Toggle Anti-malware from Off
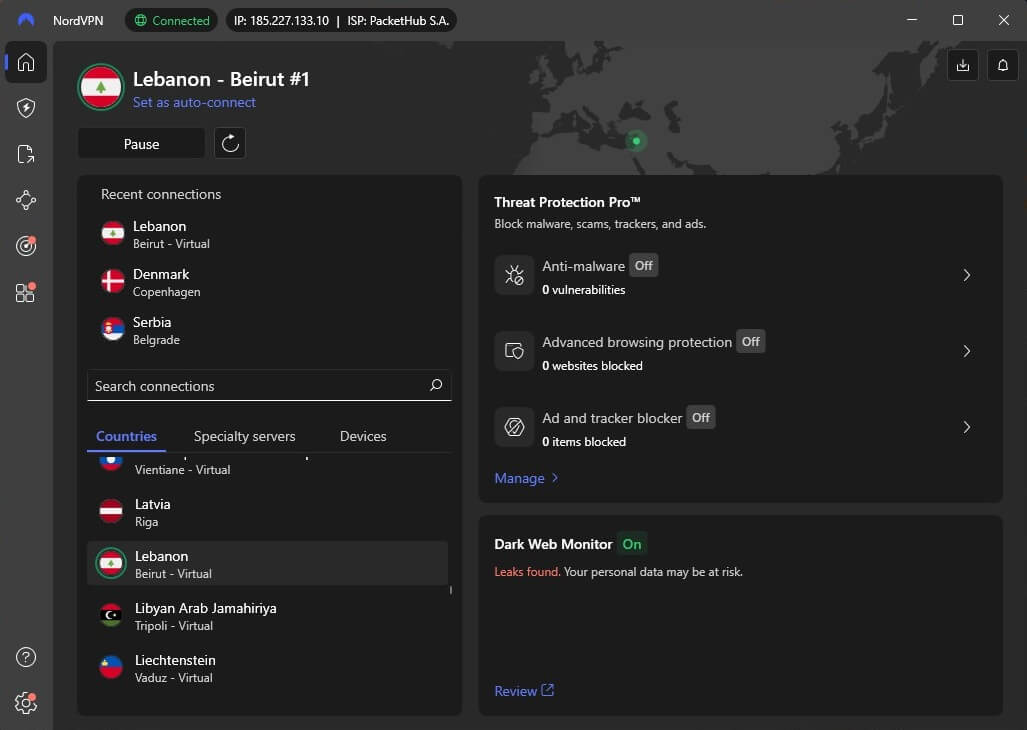Image resolution: width=1027 pixels, height=730 pixels. click(643, 265)
